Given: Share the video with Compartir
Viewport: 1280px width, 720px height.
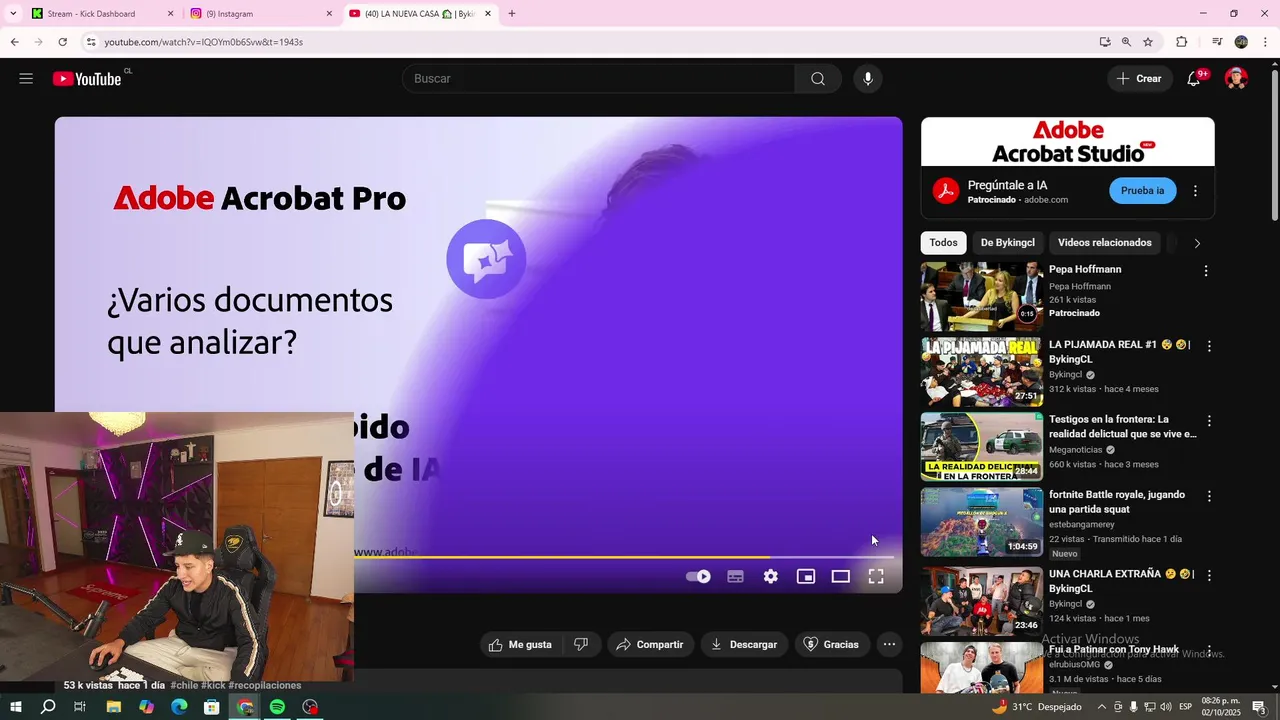Looking at the screenshot, I should coord(650,645).
